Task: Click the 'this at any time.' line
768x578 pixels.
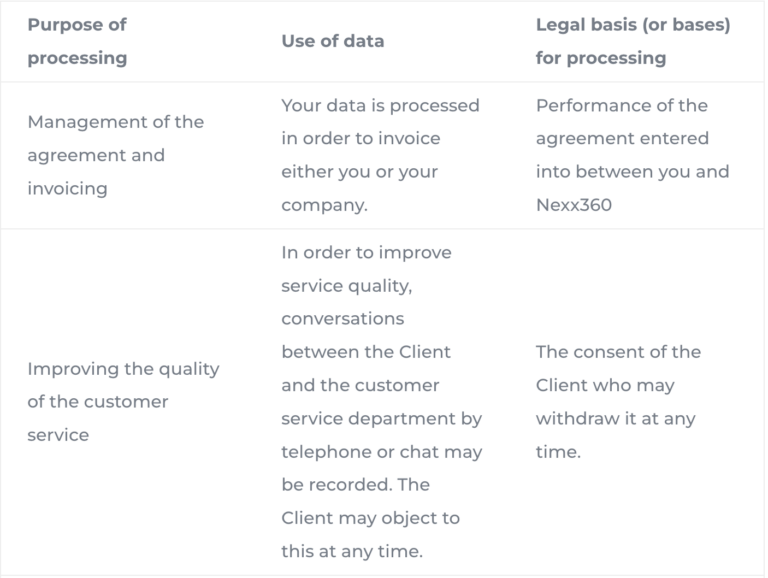Action: coord(352,551)
